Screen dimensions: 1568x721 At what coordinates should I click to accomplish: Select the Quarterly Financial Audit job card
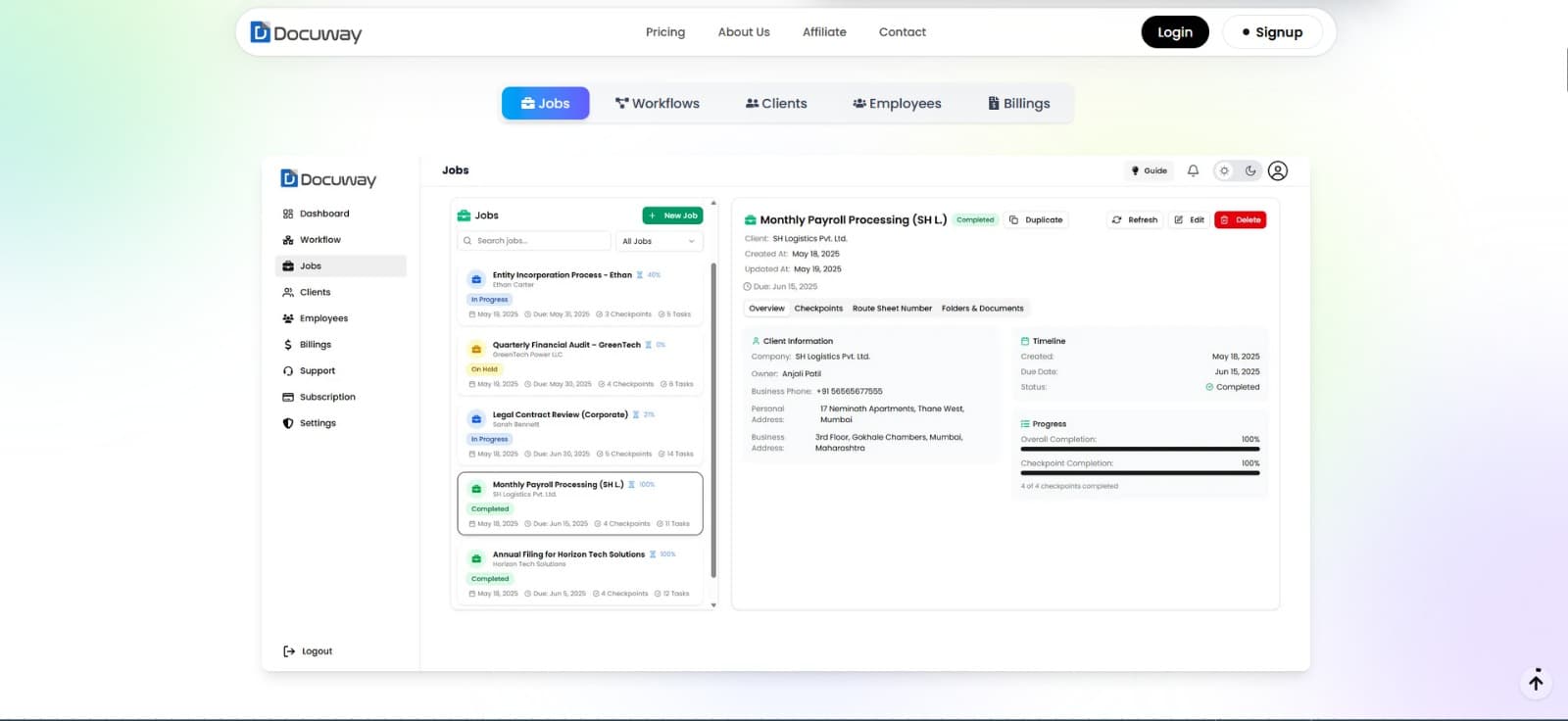(580, 362)
